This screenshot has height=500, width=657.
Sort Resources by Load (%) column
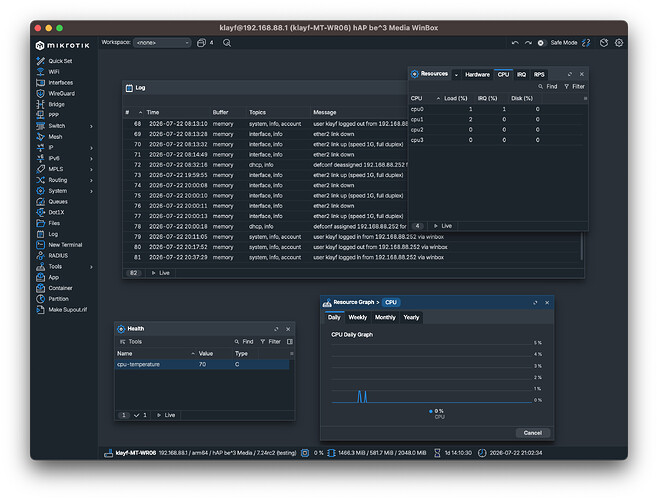point(455,98)
